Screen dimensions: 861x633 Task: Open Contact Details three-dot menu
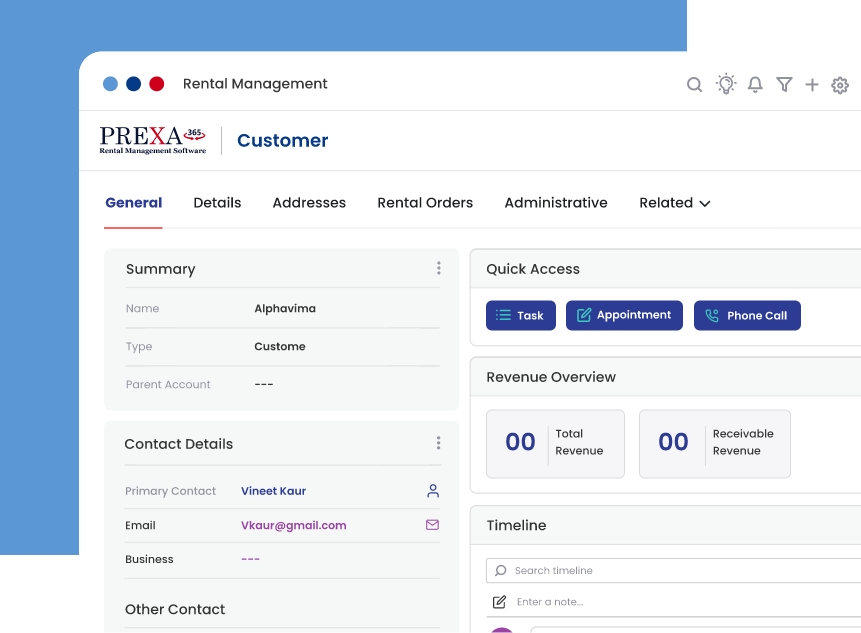(x=438, y=443)
